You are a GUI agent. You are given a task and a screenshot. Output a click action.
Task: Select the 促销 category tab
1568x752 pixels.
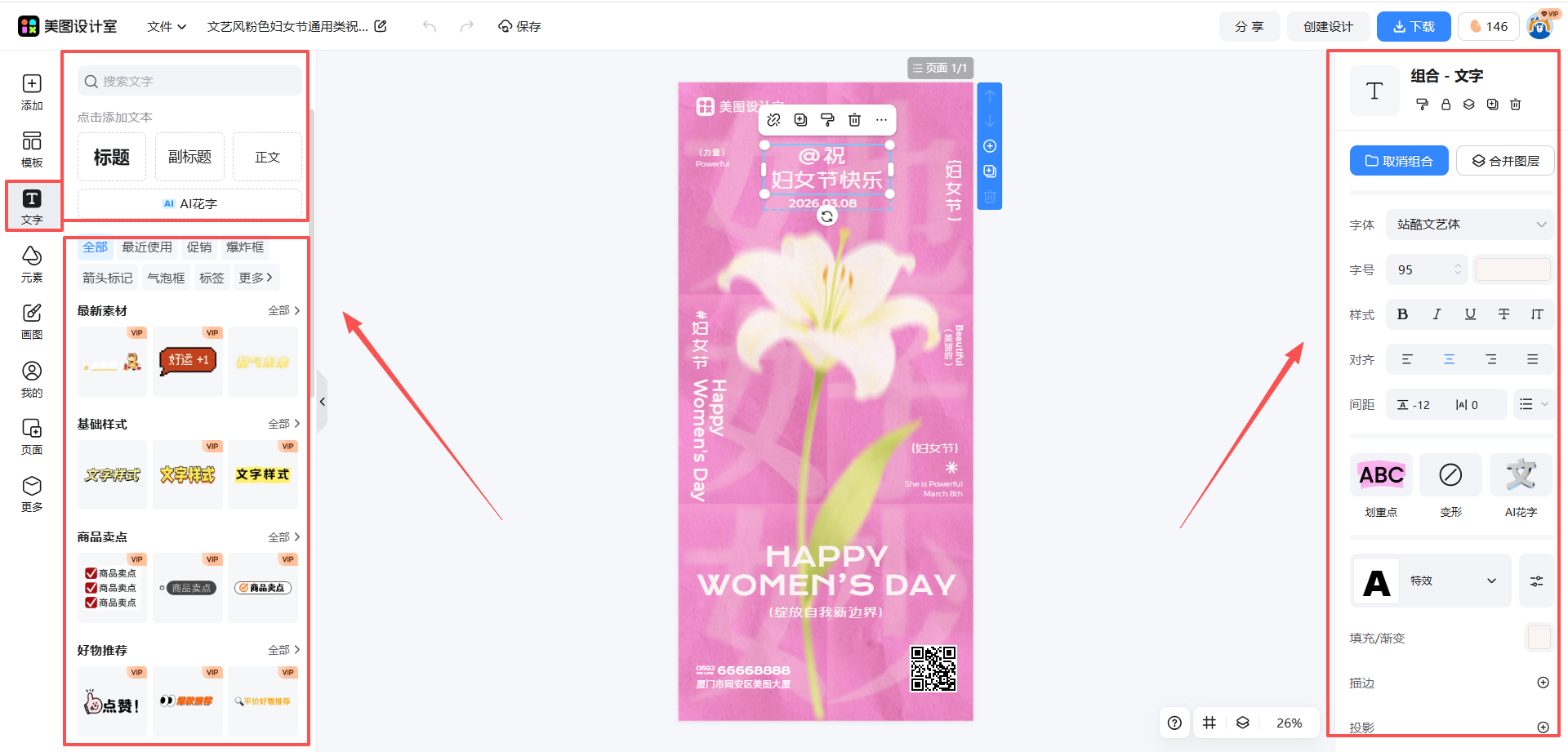point(198,247)
